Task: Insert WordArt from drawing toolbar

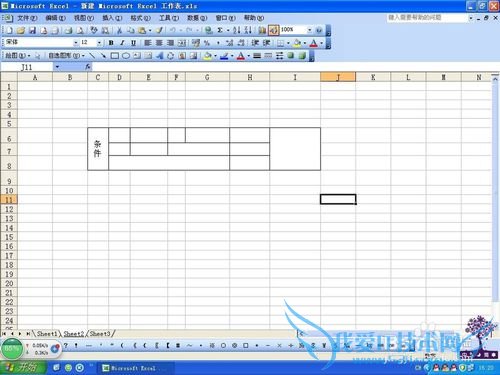Action: point(160,56)
